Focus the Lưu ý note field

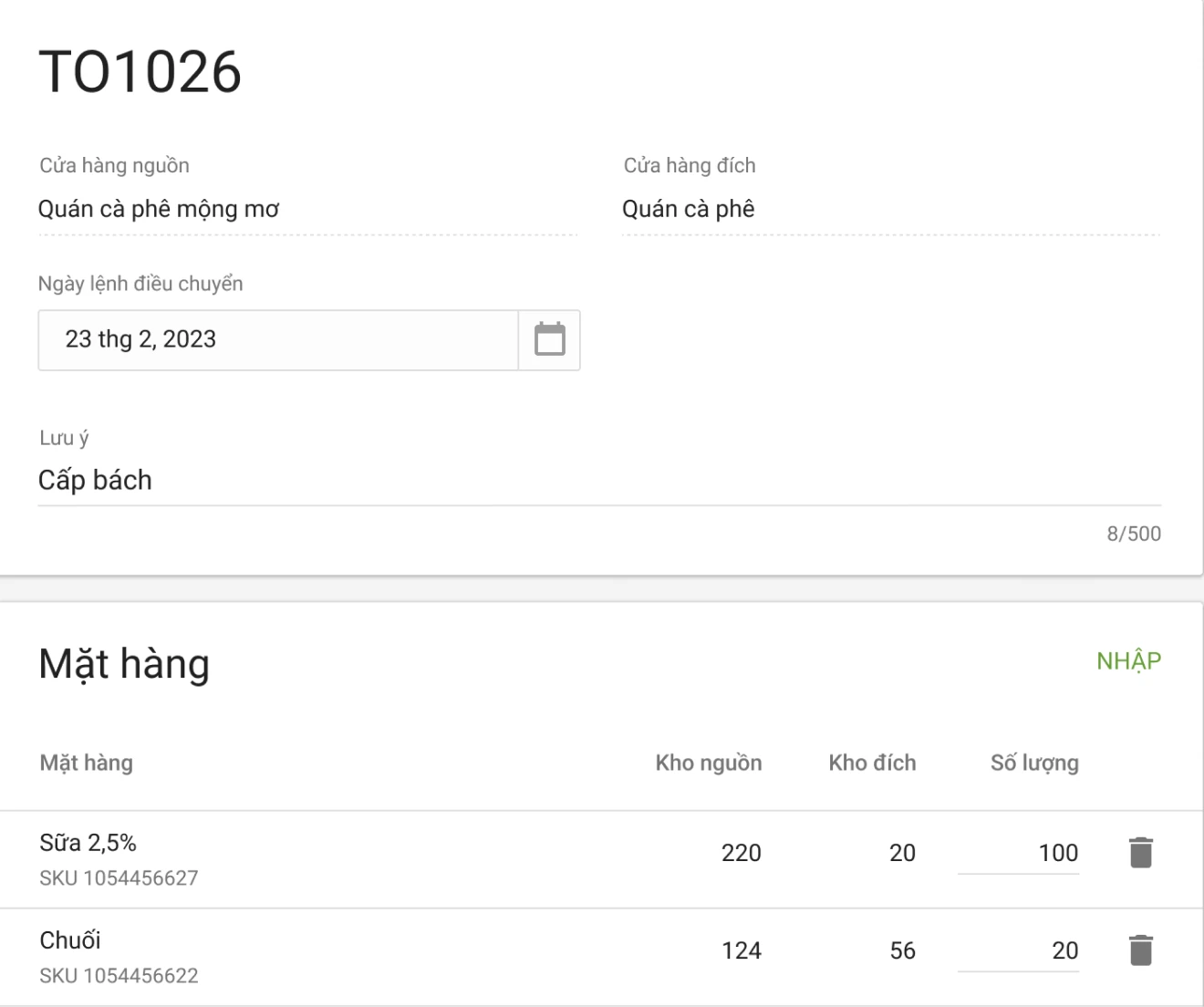pyautogui.click(x=598, y=481)
